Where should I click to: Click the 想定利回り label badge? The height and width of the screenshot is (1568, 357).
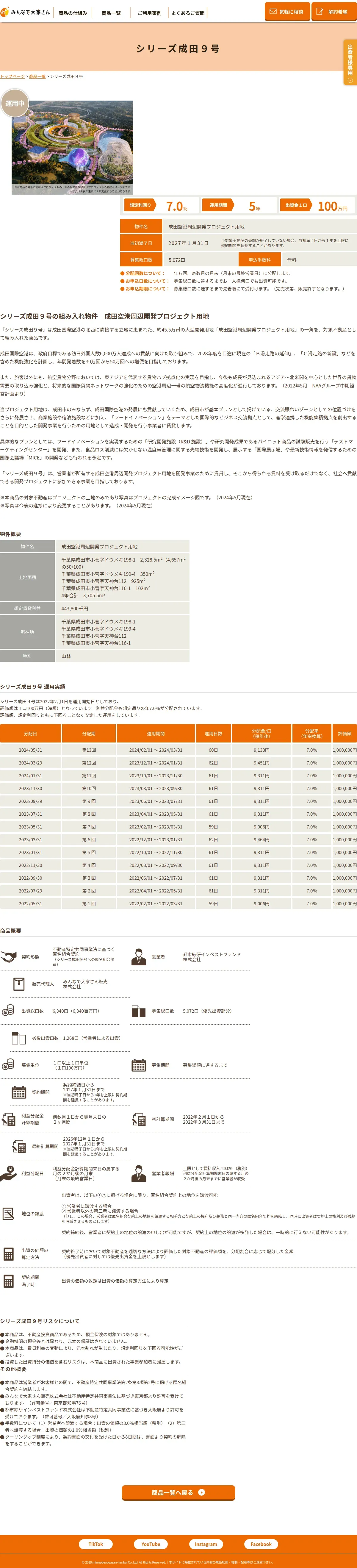(x=141, y=205)
